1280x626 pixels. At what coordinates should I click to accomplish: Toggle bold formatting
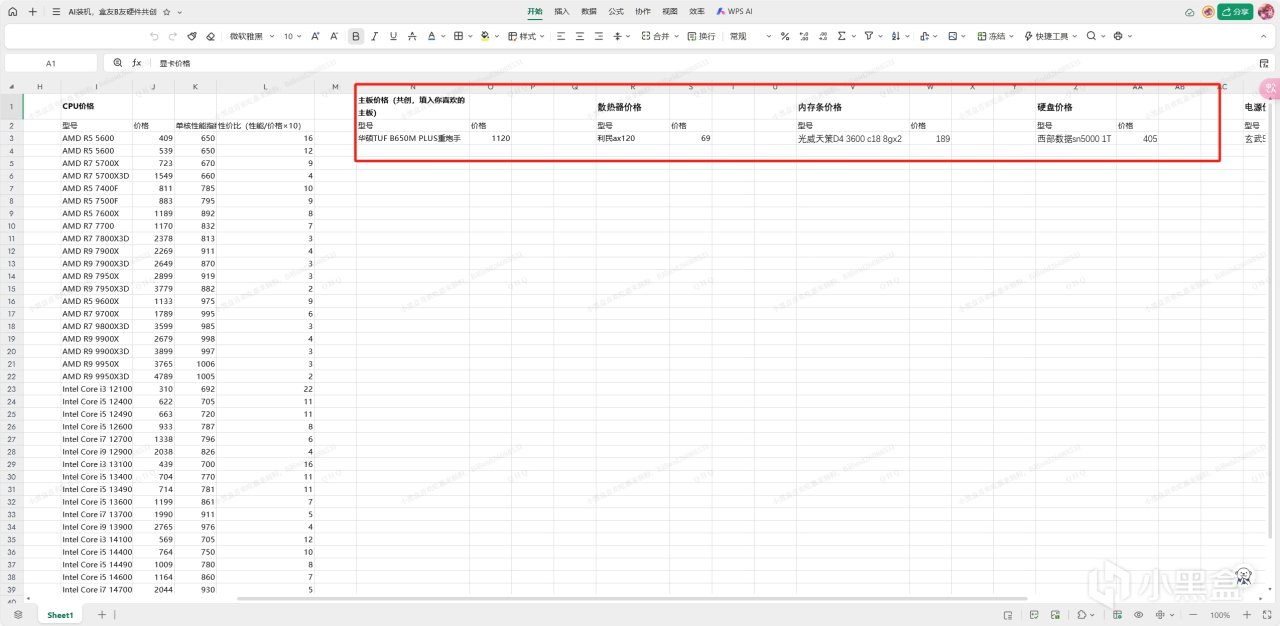tap(356, 36)
